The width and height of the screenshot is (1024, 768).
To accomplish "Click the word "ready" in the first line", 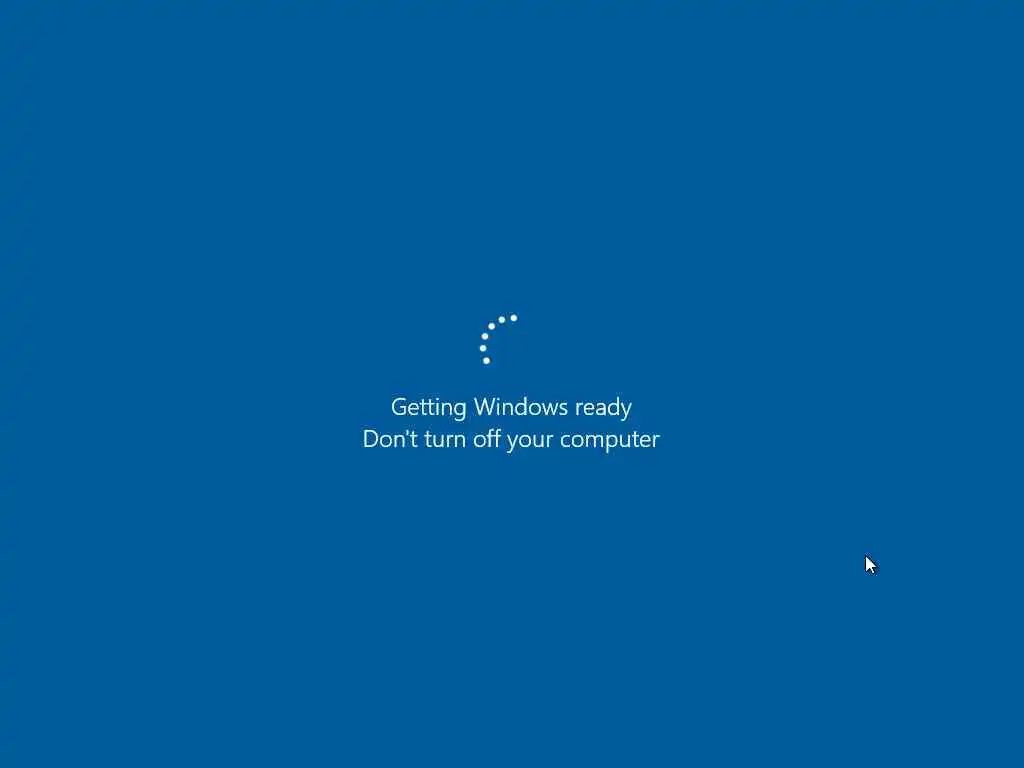I will point(603,408).
